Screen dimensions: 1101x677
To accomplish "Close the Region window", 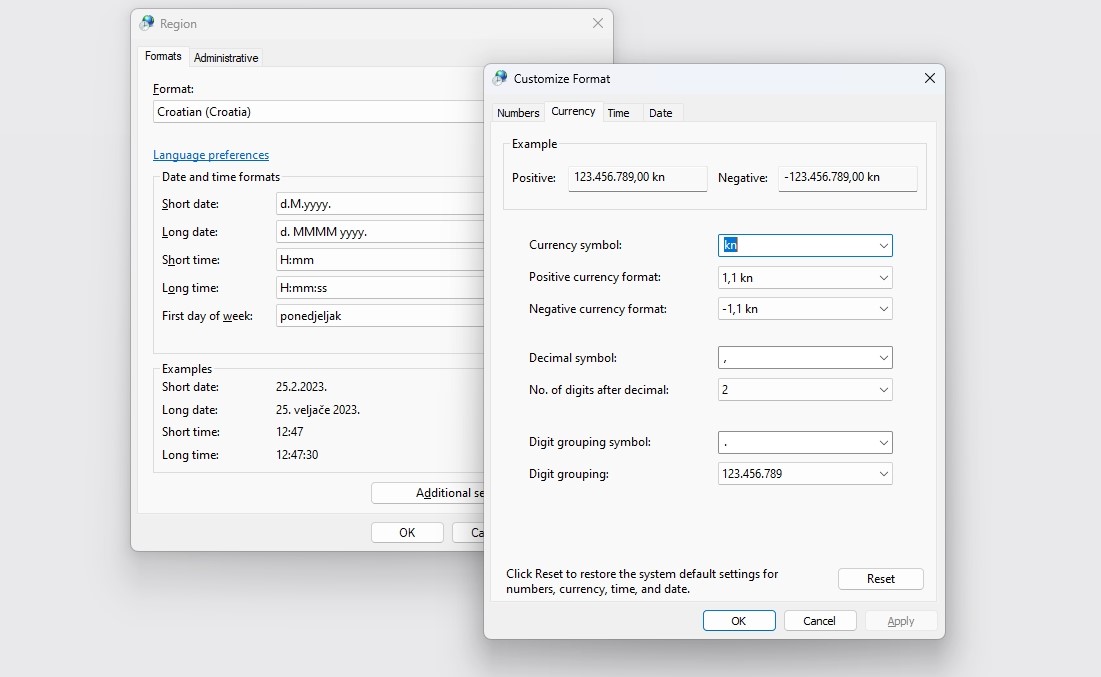I will click(x=597, y=23).
